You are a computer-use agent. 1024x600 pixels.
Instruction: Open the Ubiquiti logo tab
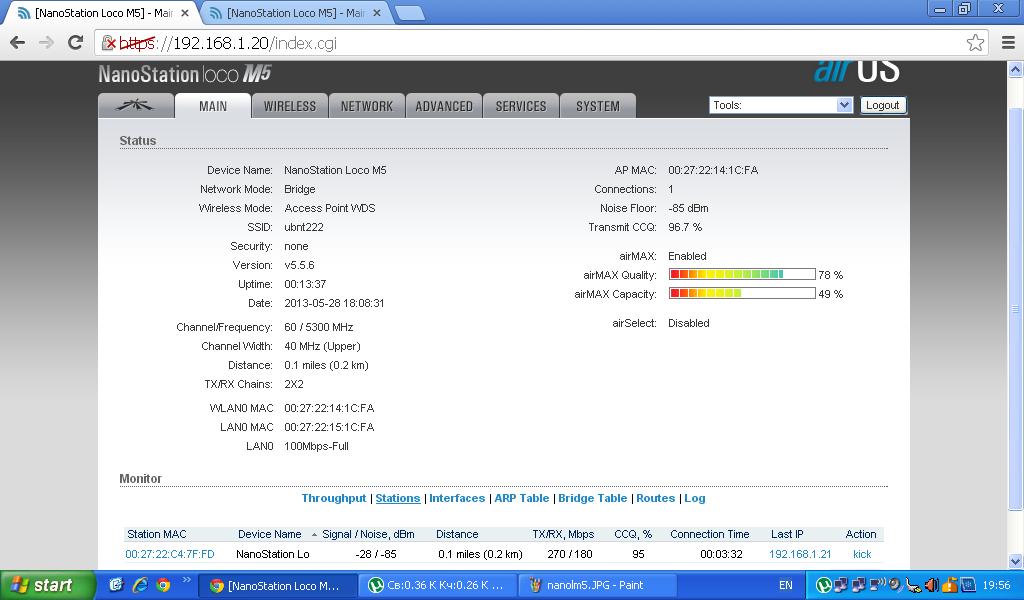point(136,105)
